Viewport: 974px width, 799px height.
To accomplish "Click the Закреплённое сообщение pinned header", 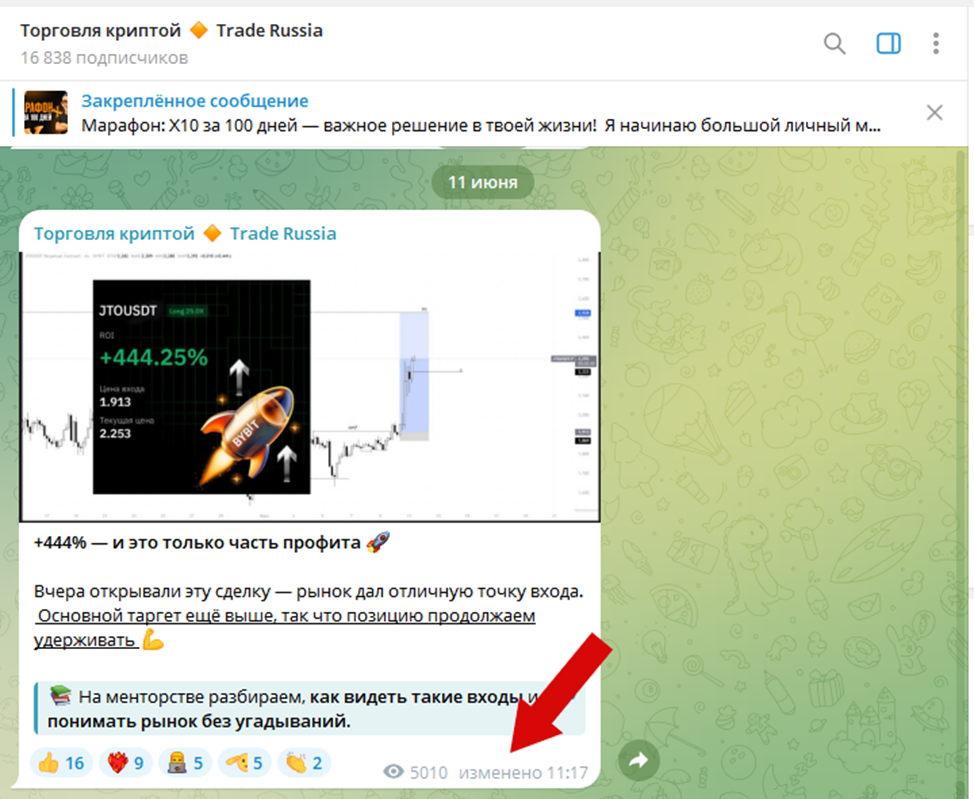I will [x=194, y=101].
